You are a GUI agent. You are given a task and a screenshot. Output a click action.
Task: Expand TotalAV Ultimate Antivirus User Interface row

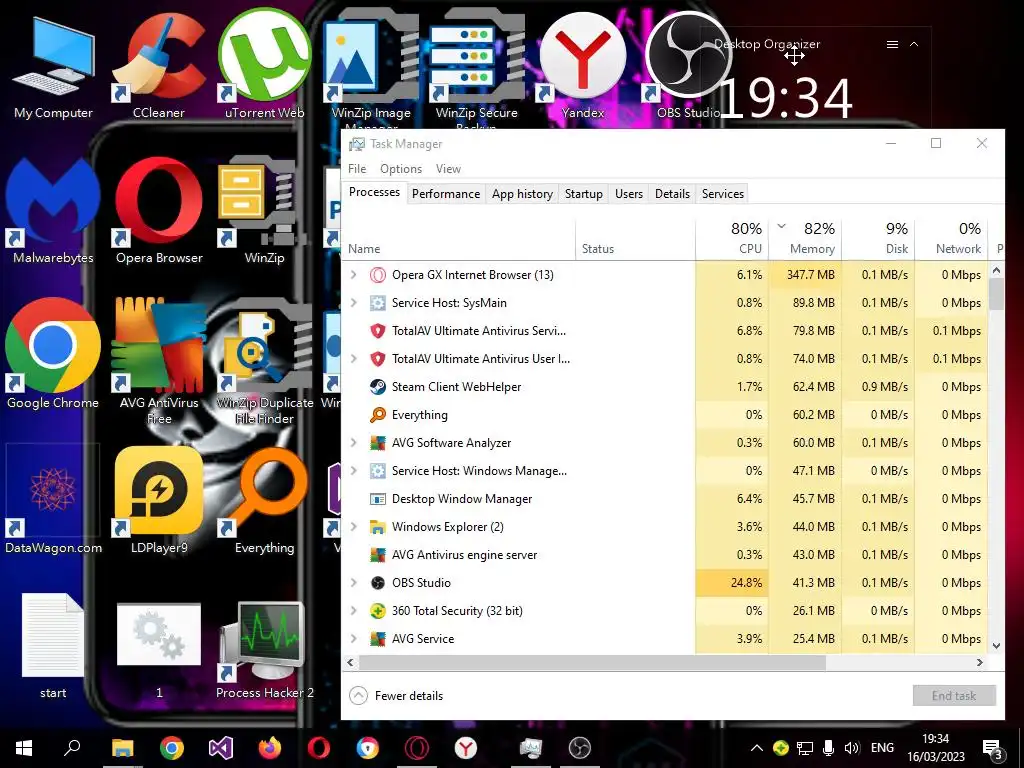[x=353, y=359]
